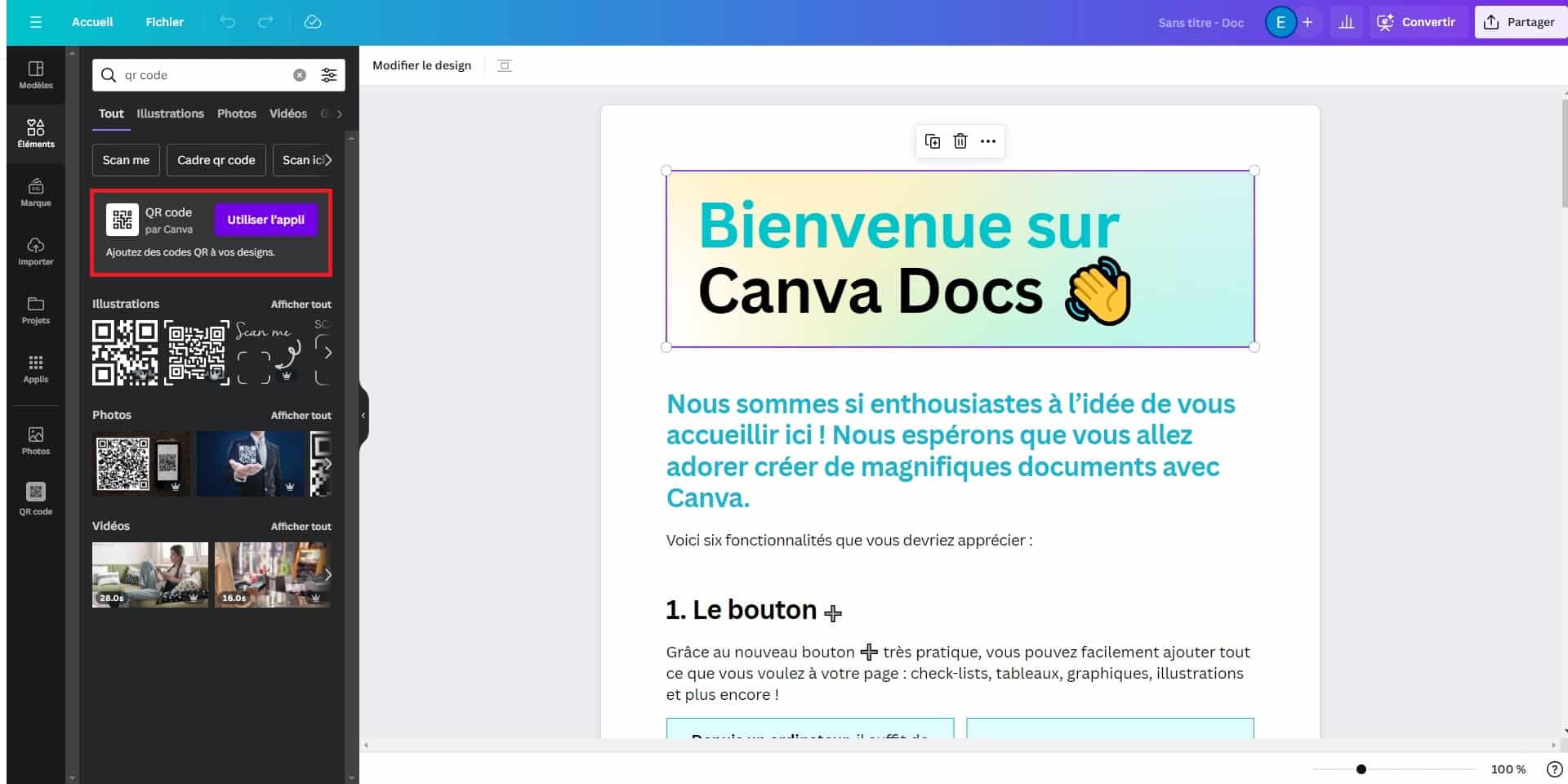Open the Marque panel
This screenshot has height=784, width=1568.
click(35, 194)
